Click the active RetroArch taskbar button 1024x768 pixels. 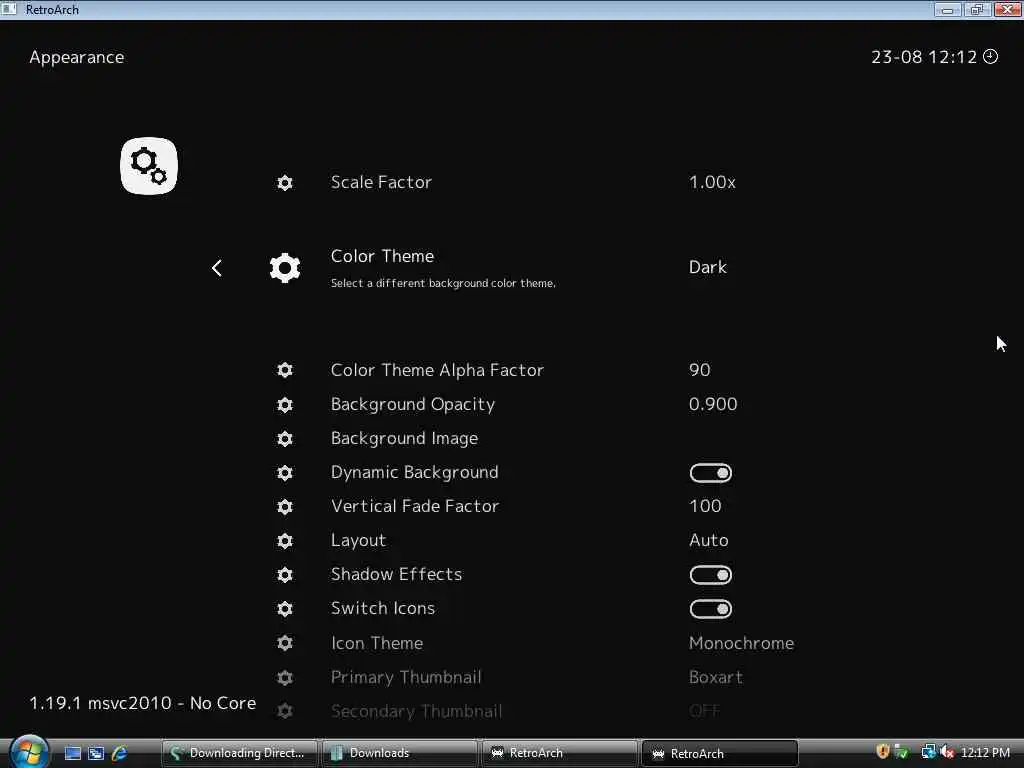point(720,753)
